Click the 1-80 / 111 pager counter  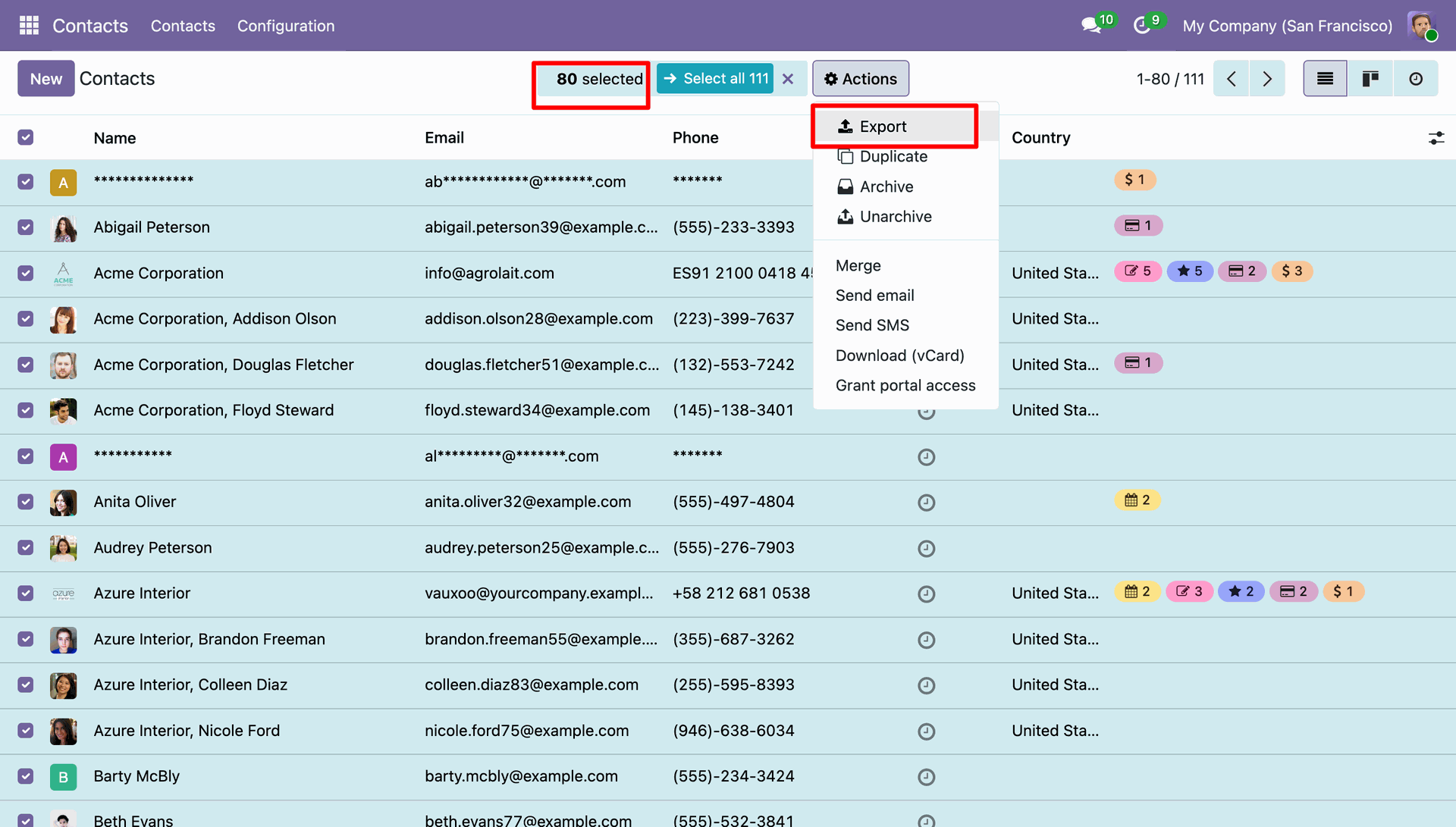coord(1170,79)
